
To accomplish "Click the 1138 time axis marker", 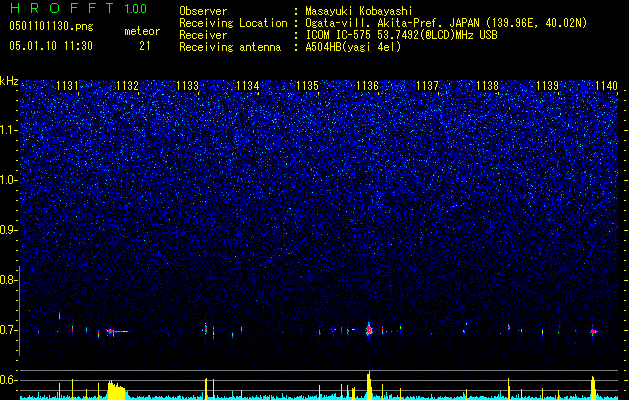I will [487, 86].
